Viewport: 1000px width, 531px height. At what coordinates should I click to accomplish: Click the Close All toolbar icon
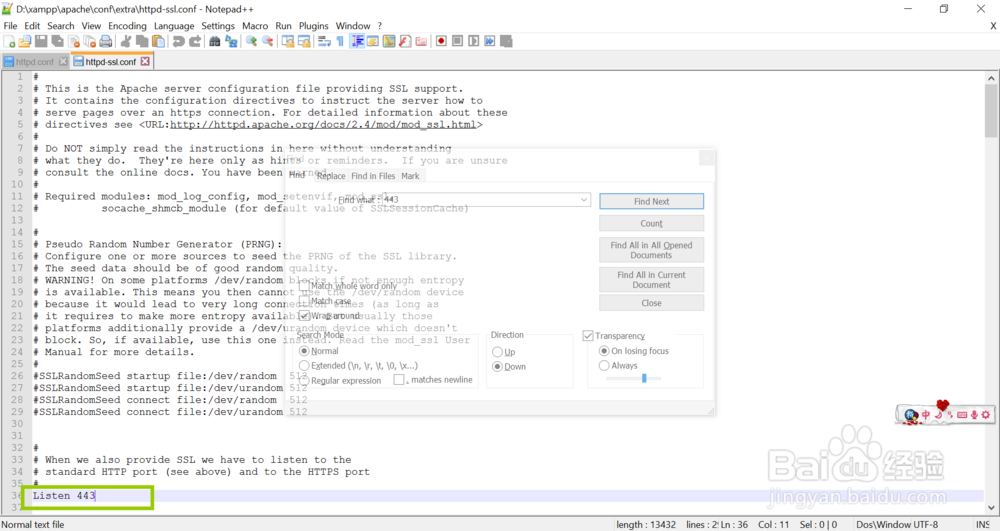pyautogui.click(x=90, y=41)
